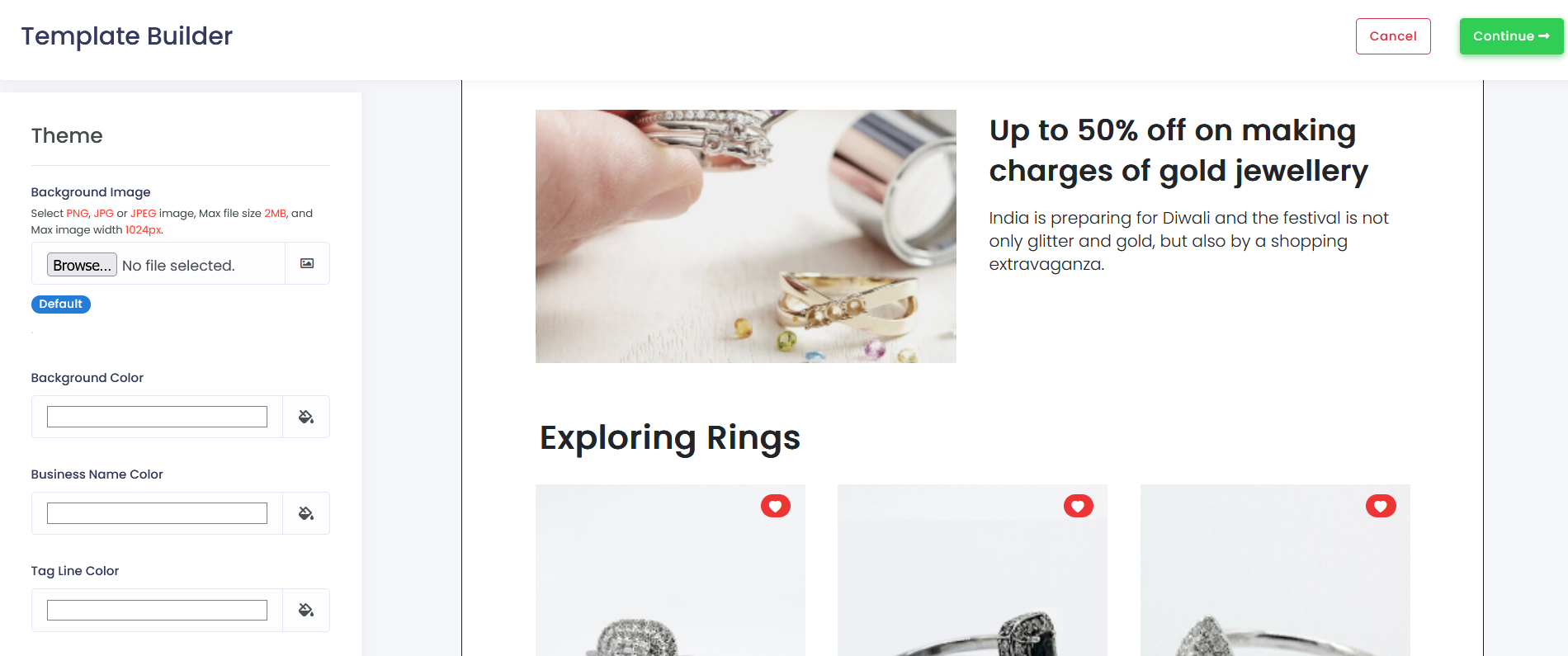Select the Background Color swatch field
This screenshot has height=656, width=1568.
click(x=157, y=417)
